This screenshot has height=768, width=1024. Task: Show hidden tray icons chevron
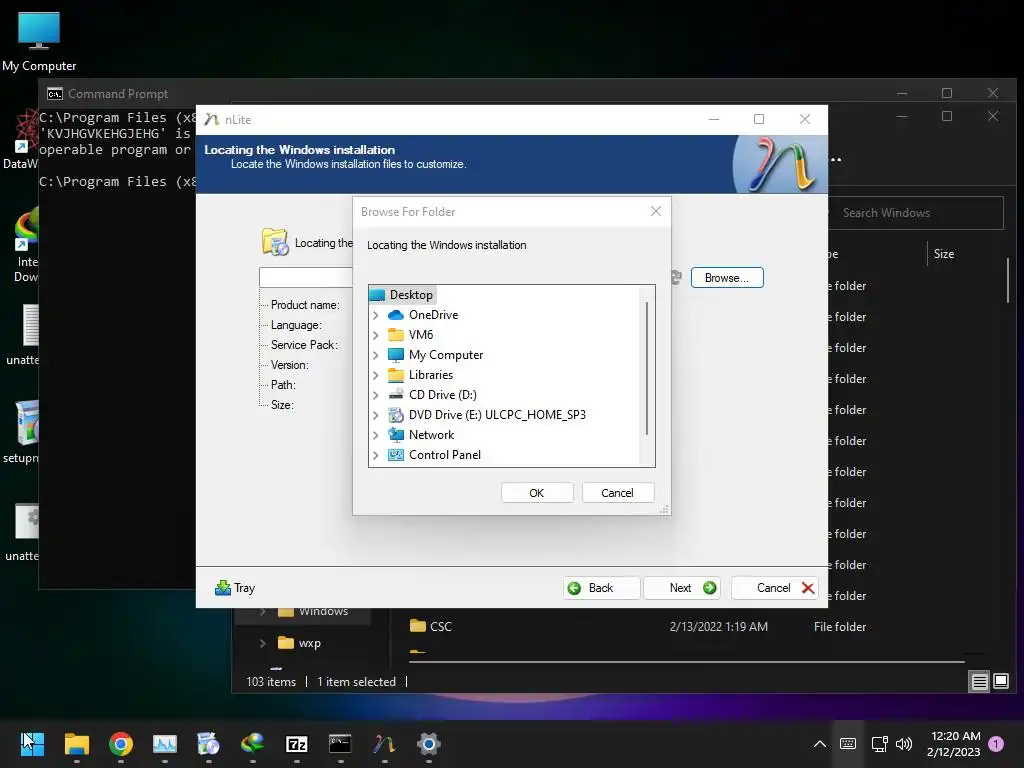point(820,744)
